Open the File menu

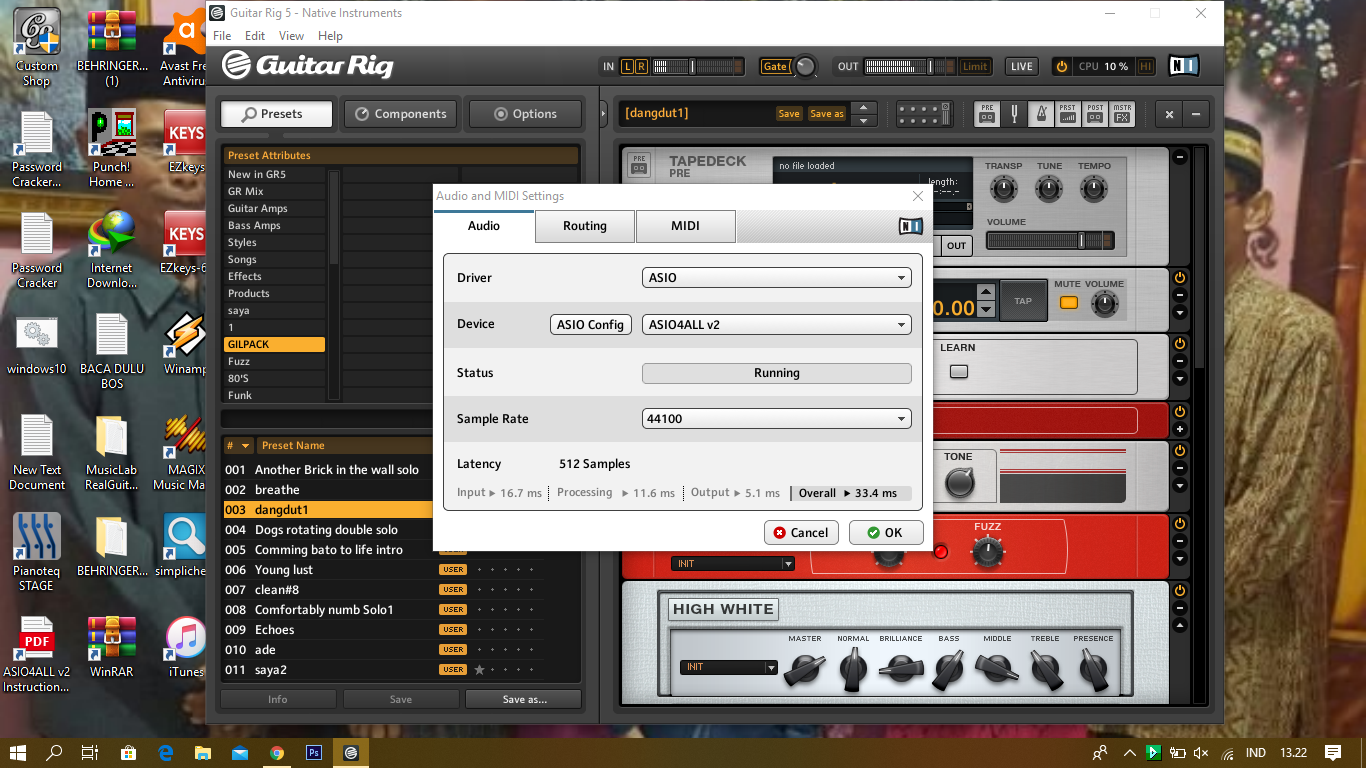pos(222,36)
